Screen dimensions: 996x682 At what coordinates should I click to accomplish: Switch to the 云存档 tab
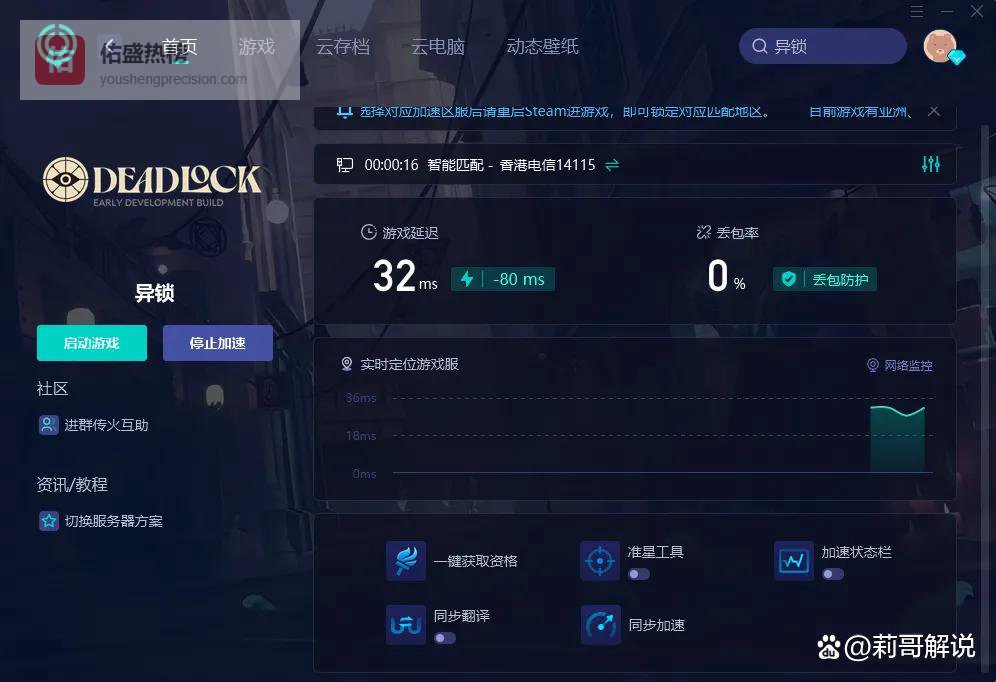(343, 46)
